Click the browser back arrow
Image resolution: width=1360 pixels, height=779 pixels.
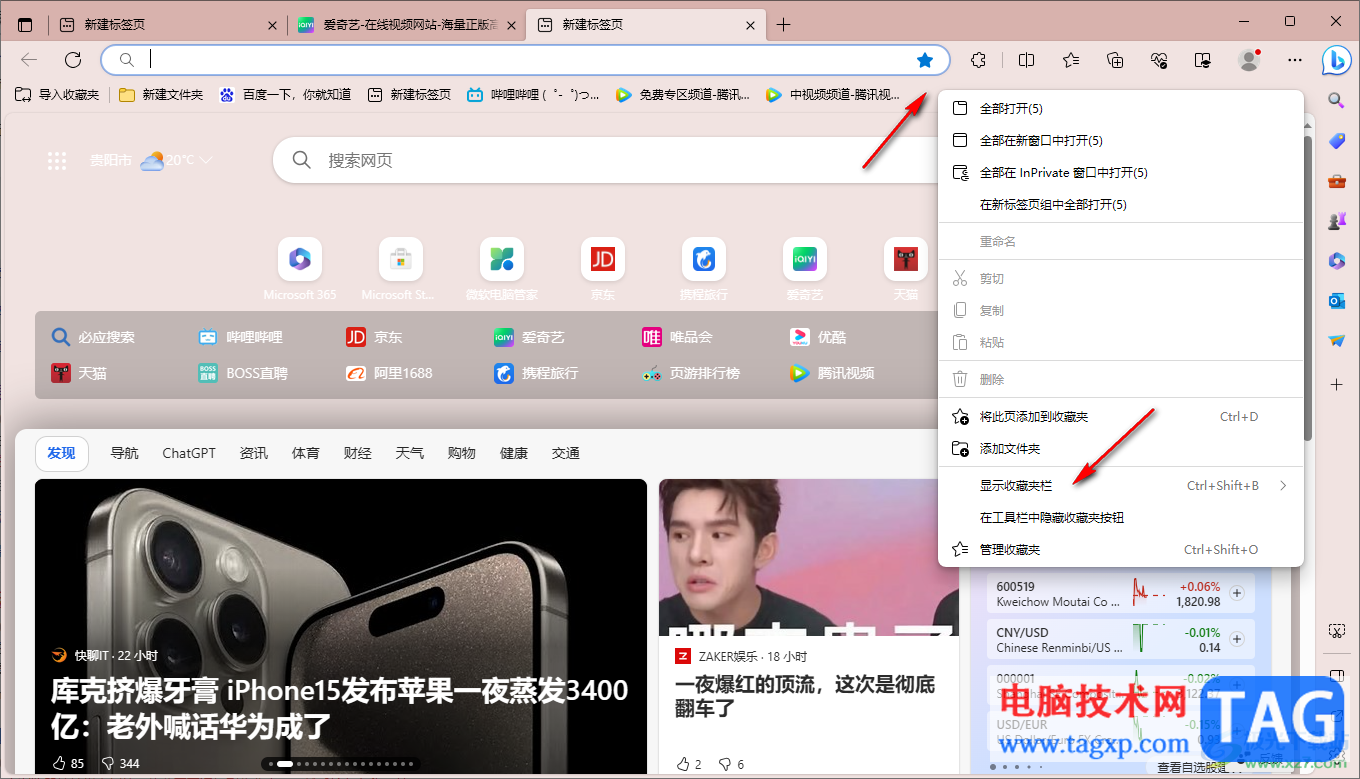[29, 60]
